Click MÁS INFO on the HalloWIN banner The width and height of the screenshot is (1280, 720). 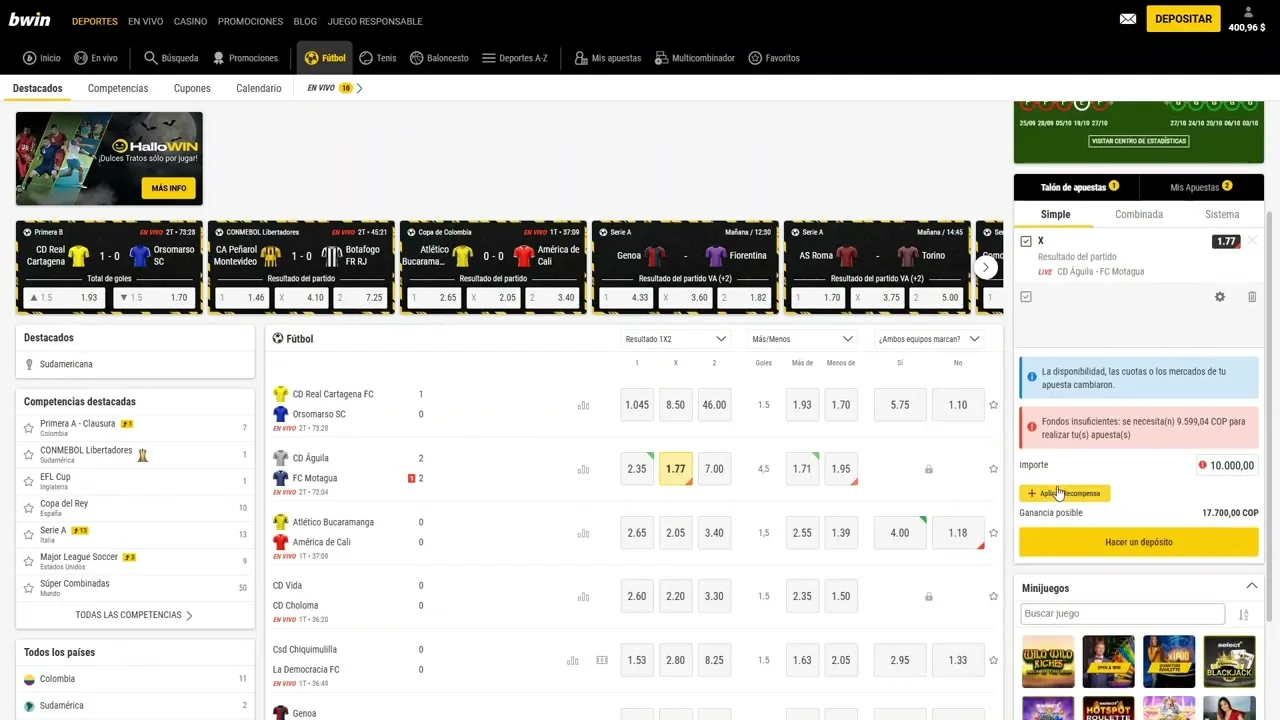(x=169, y=188)
